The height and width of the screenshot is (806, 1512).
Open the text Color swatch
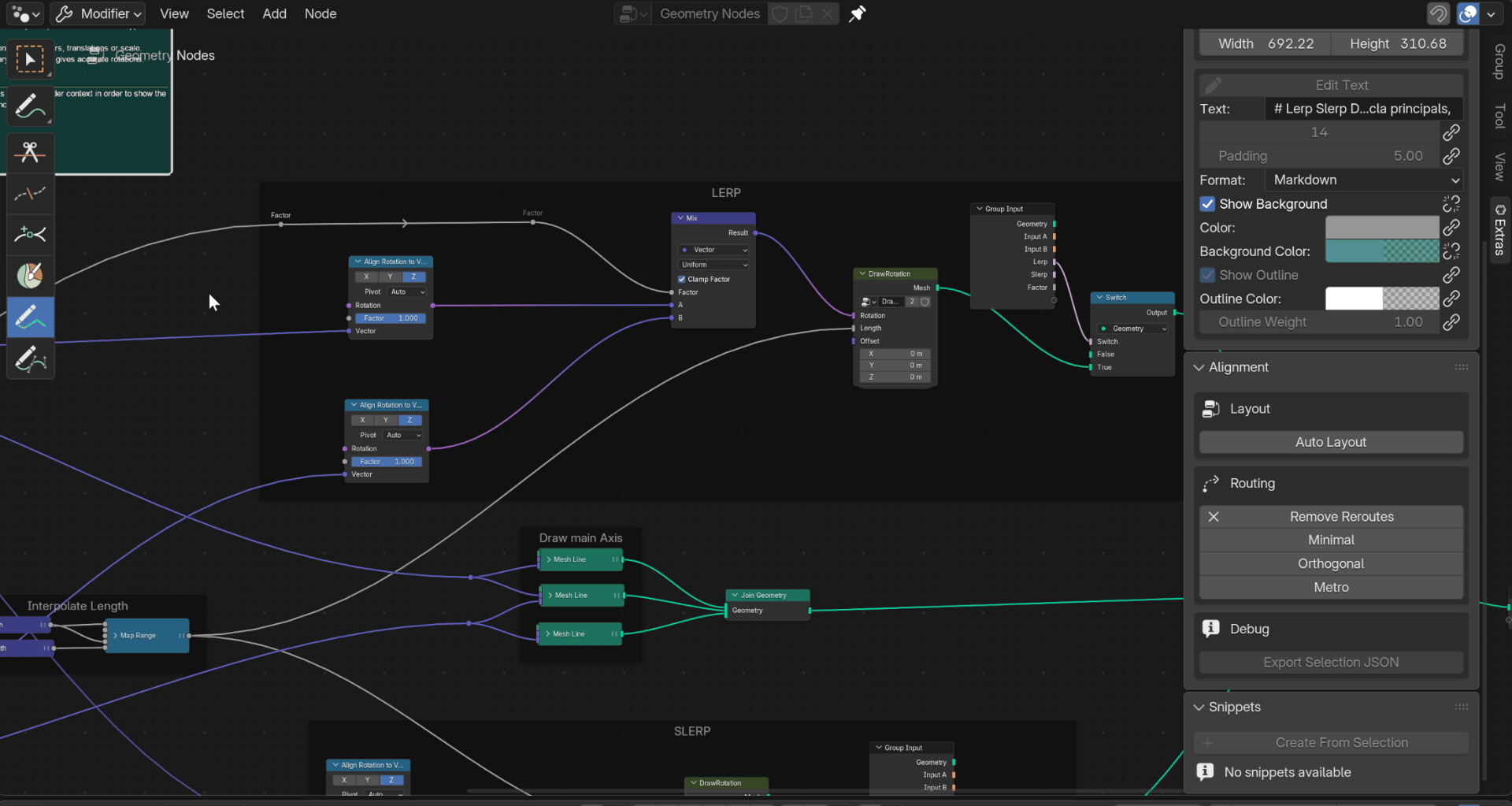tap(1382, 228)
